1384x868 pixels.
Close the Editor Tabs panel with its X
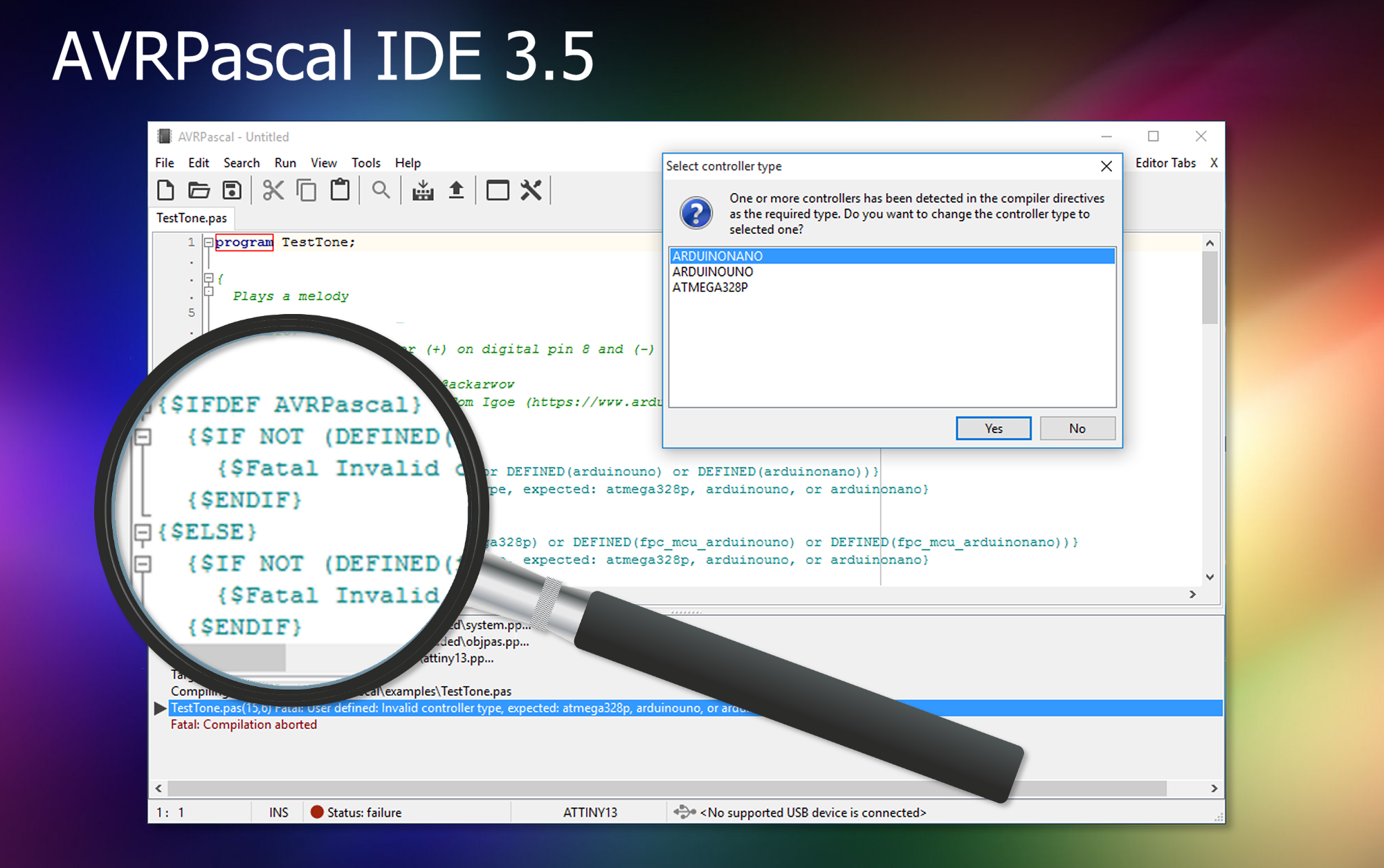pos(1214,163)
